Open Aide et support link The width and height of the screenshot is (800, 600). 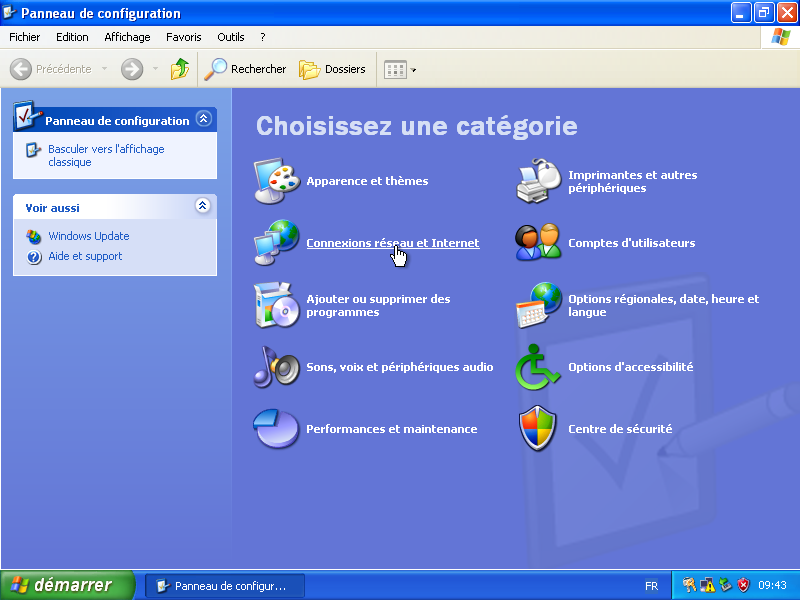coord(85,256)
